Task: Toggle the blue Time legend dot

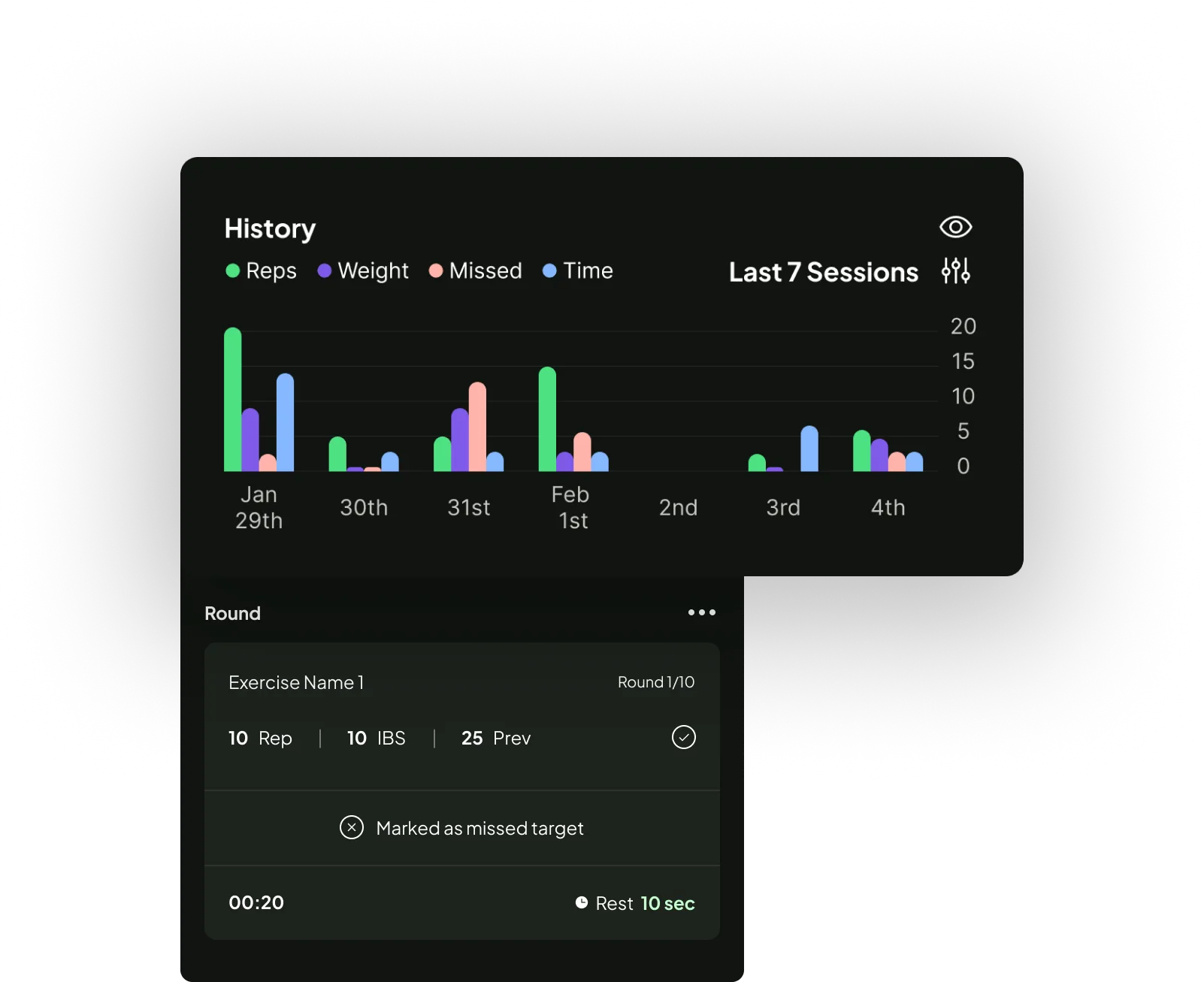Action: 551,270
